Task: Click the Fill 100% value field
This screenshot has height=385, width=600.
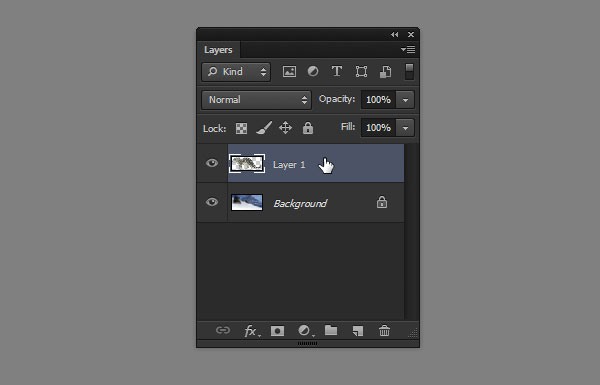Action: pos(378,128)
